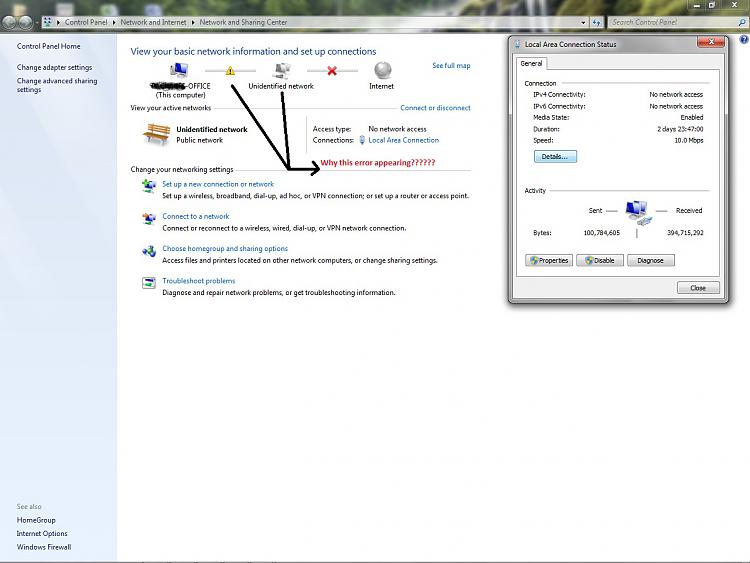Click the Control Panel address bar icon
Image resolution: width=750 pixels, height=563 pixels.
click(47, 22)
